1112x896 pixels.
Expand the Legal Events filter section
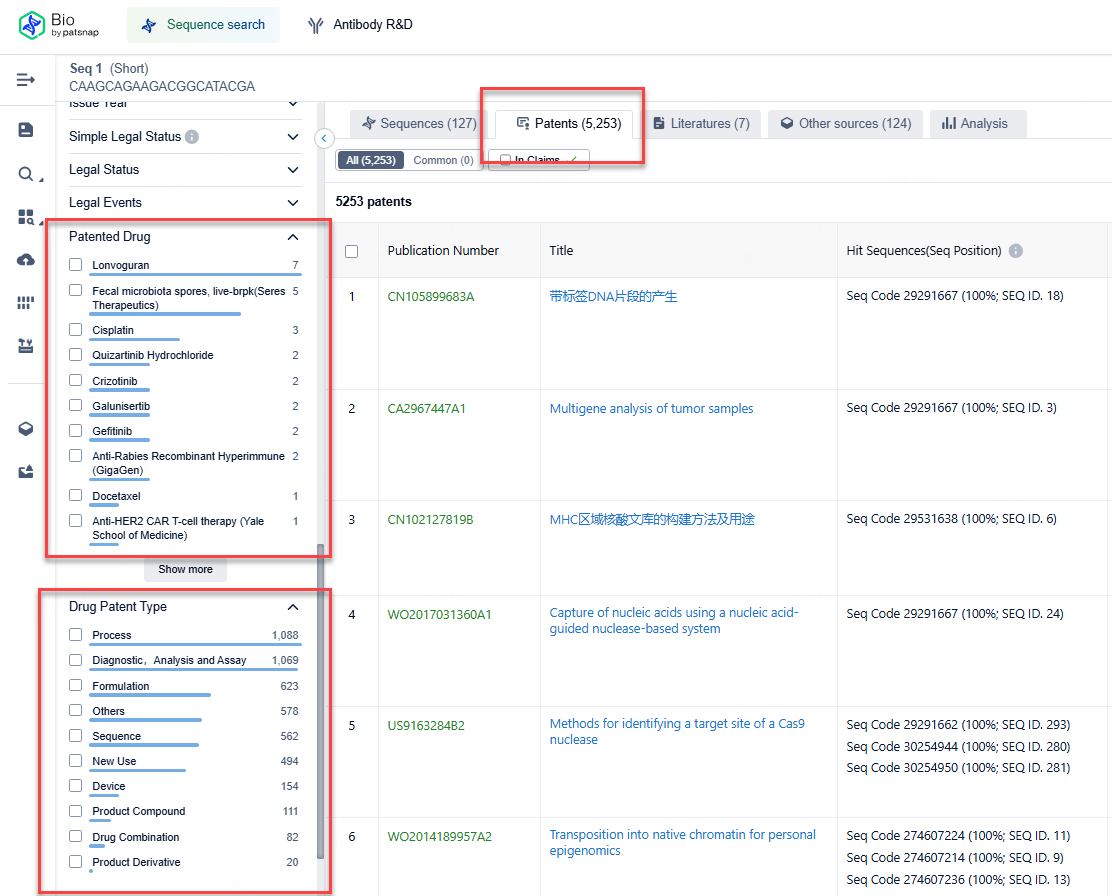[x=292, y=203]
